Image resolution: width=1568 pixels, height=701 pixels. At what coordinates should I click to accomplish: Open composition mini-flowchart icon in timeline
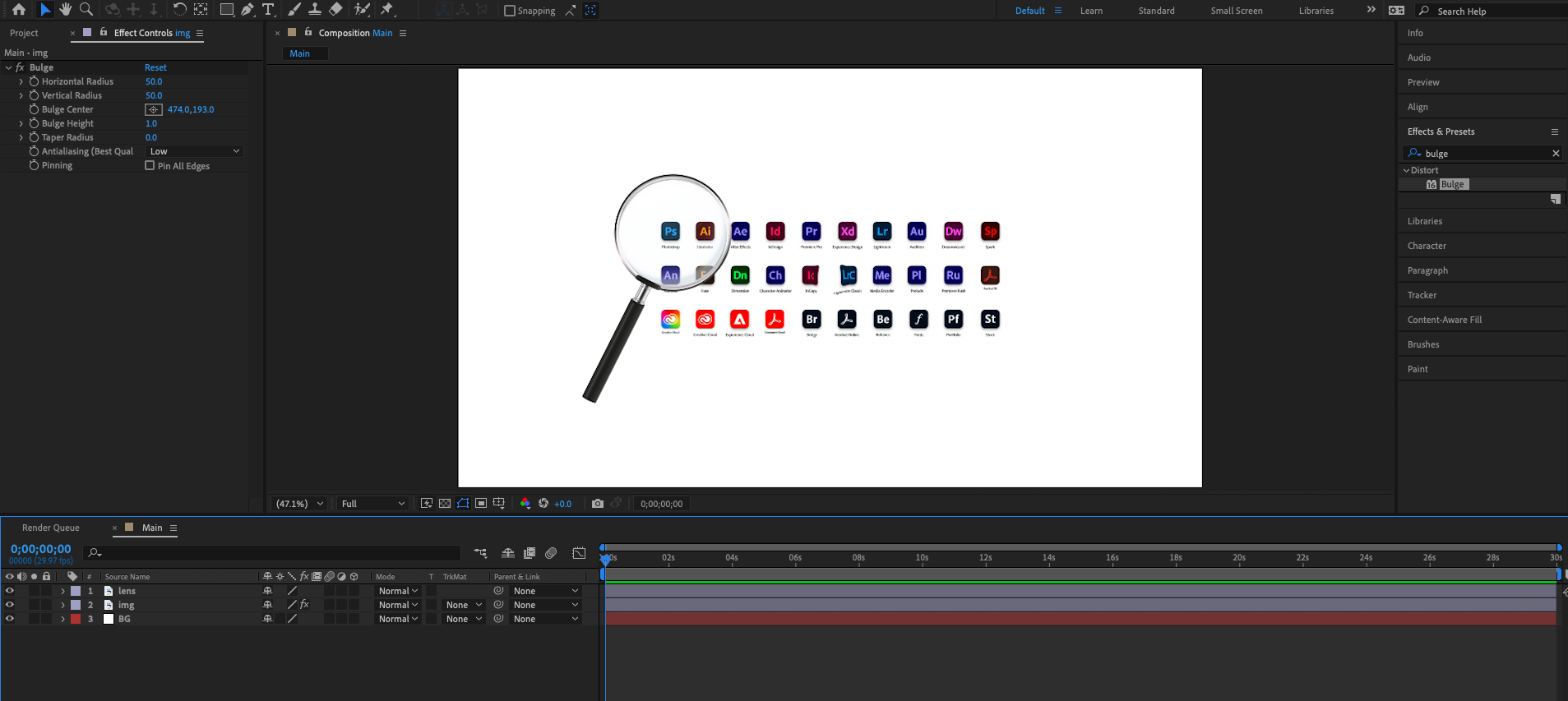[x=480, y=553]
